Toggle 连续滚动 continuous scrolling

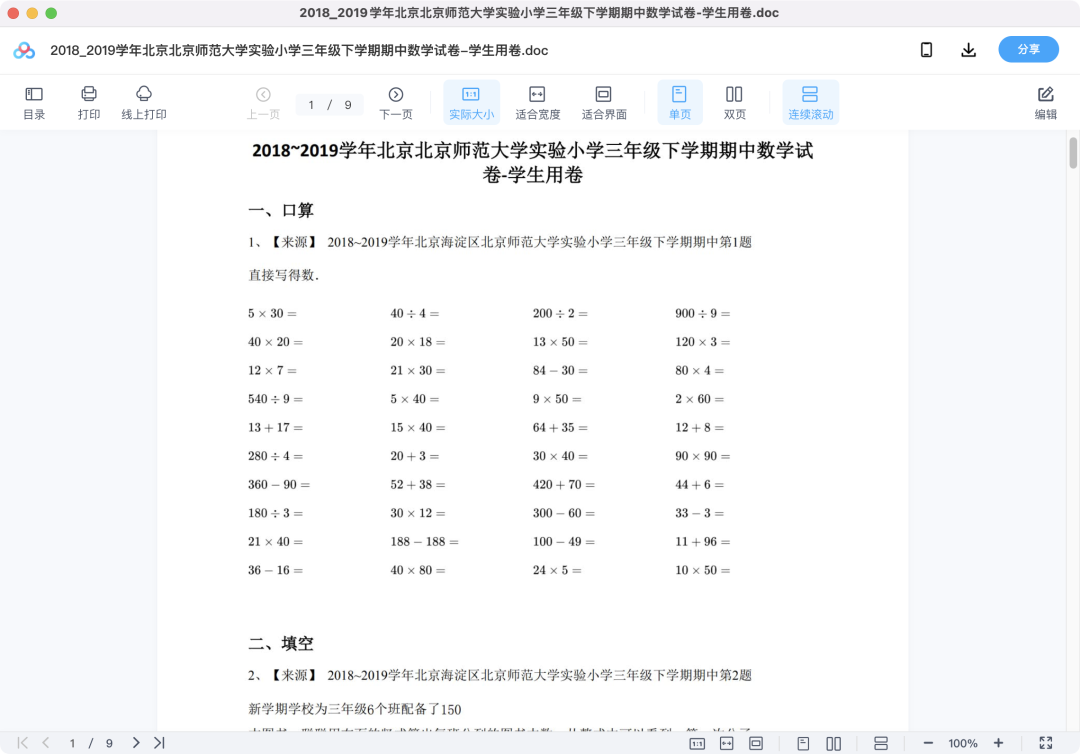pos(811,103)
